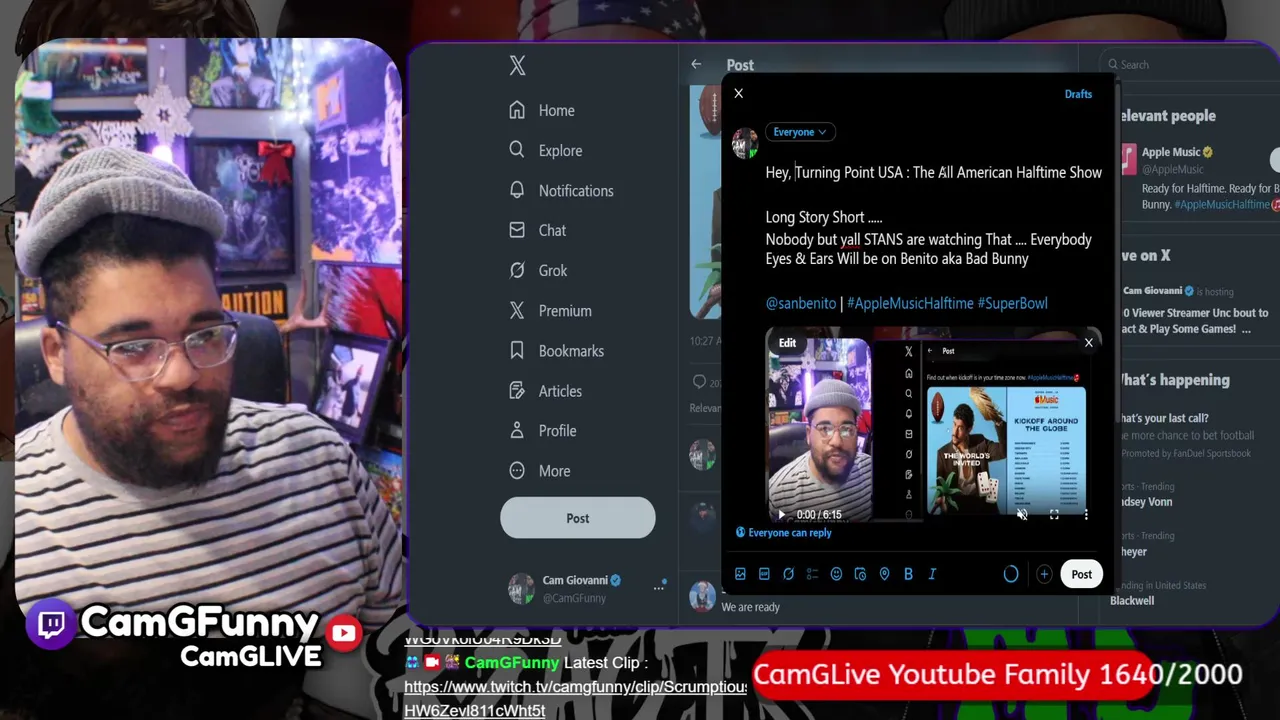The height and width of the screenshot is (720, 1280).
Task: Click the More circle icon in the sidebar
Action: click(x=517, y=470)
